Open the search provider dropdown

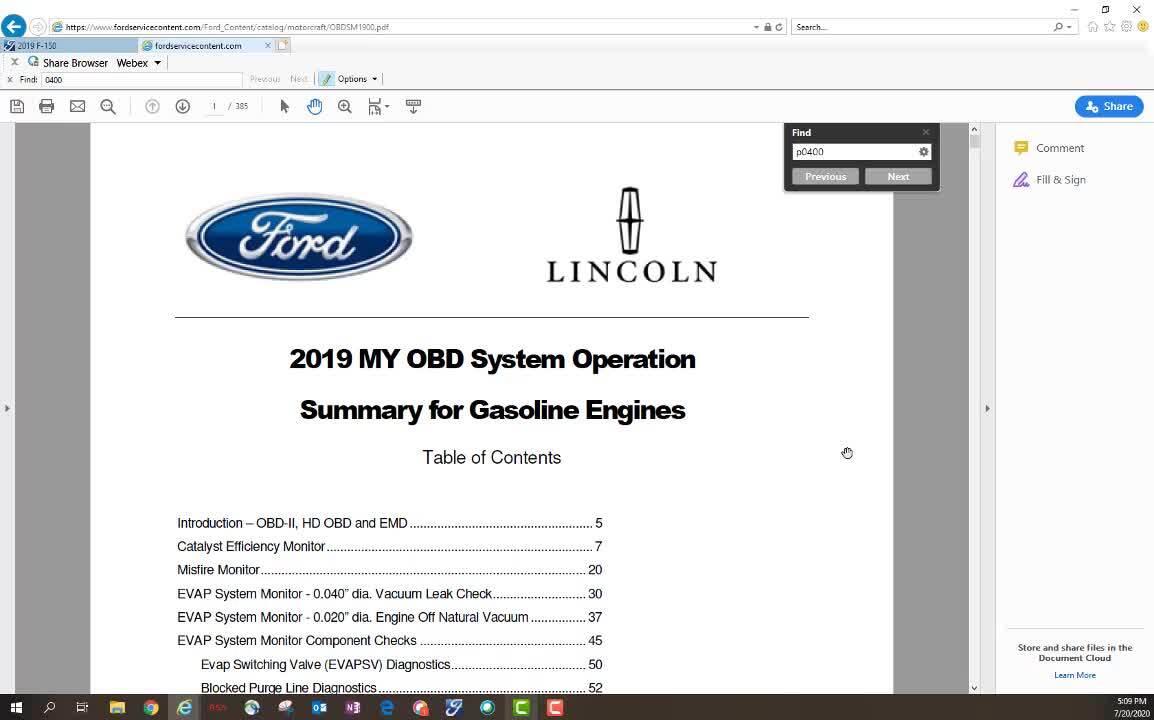click(x=1069, y=27)
